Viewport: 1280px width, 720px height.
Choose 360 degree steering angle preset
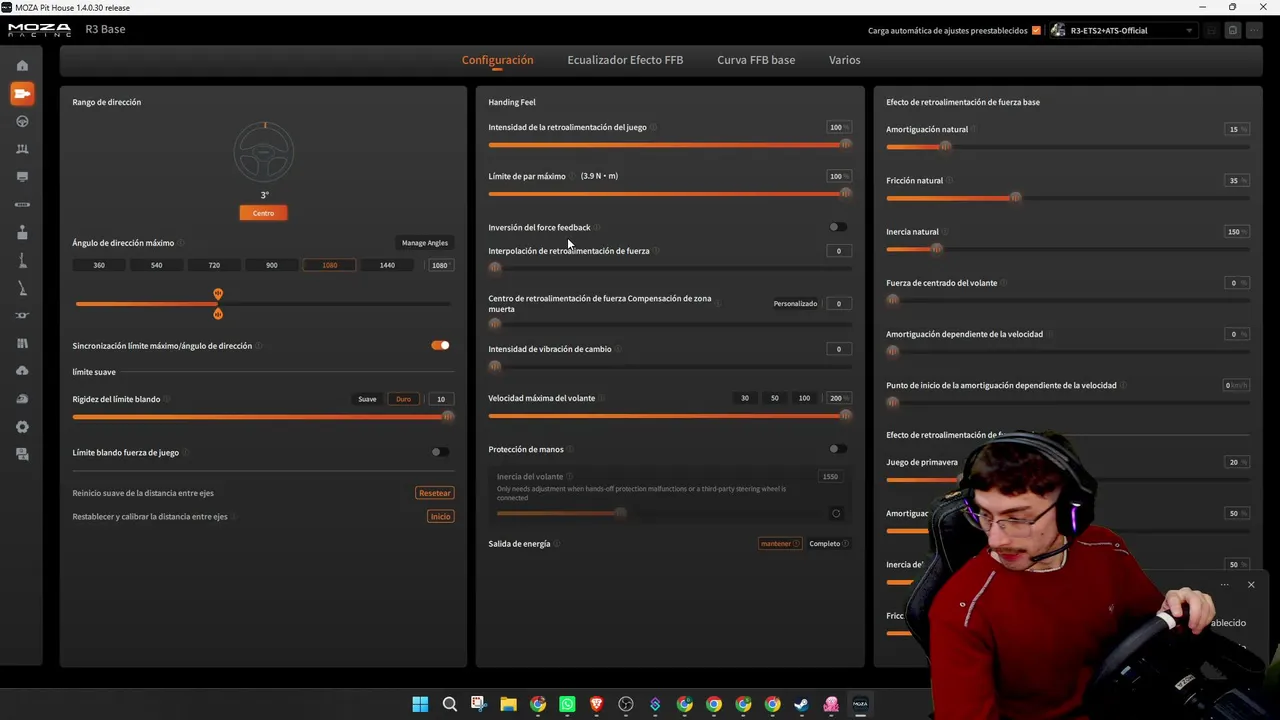(98, 265)
